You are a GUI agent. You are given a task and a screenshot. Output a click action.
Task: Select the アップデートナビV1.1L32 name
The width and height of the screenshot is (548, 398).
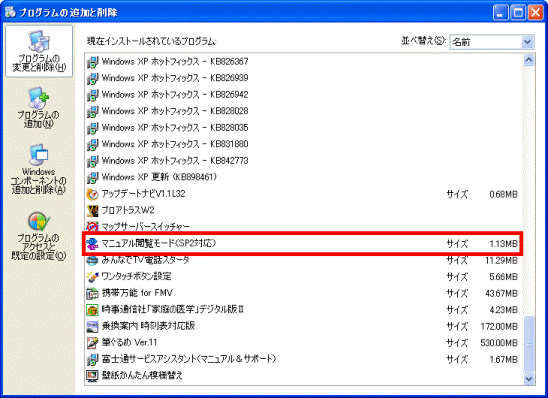(x=143, y=194)
